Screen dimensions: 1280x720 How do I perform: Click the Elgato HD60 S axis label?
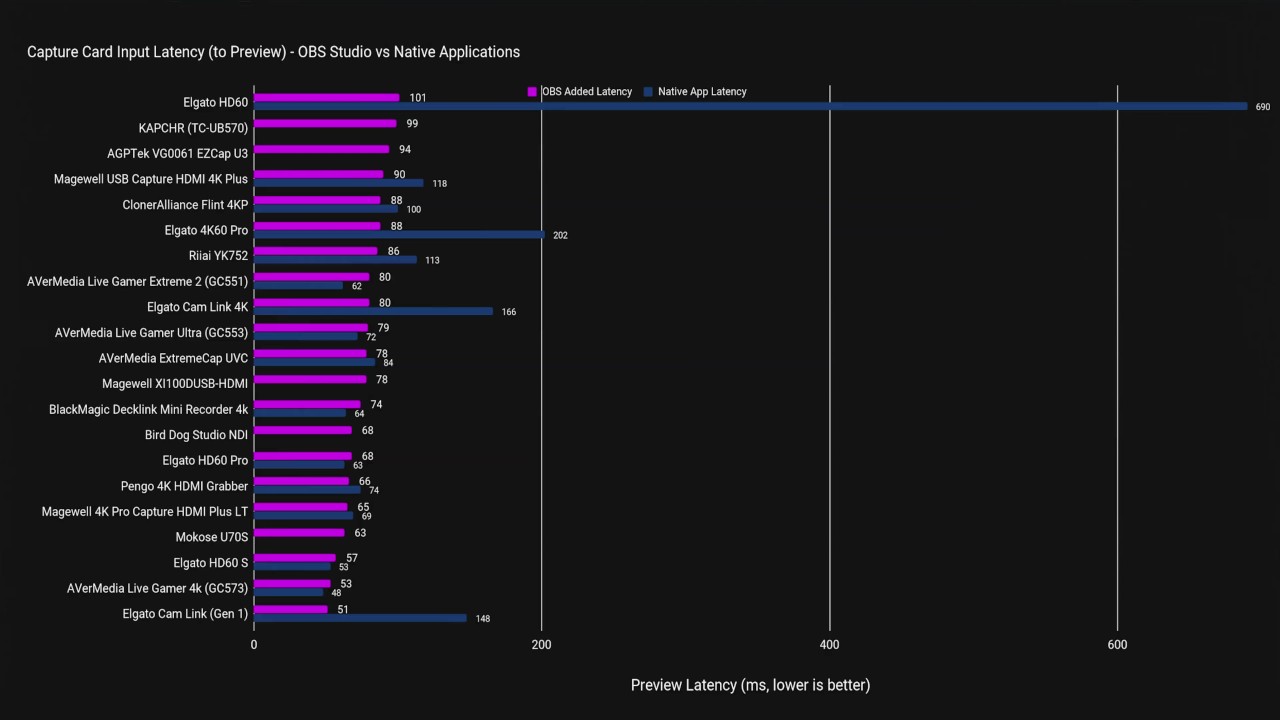[211, 563]
